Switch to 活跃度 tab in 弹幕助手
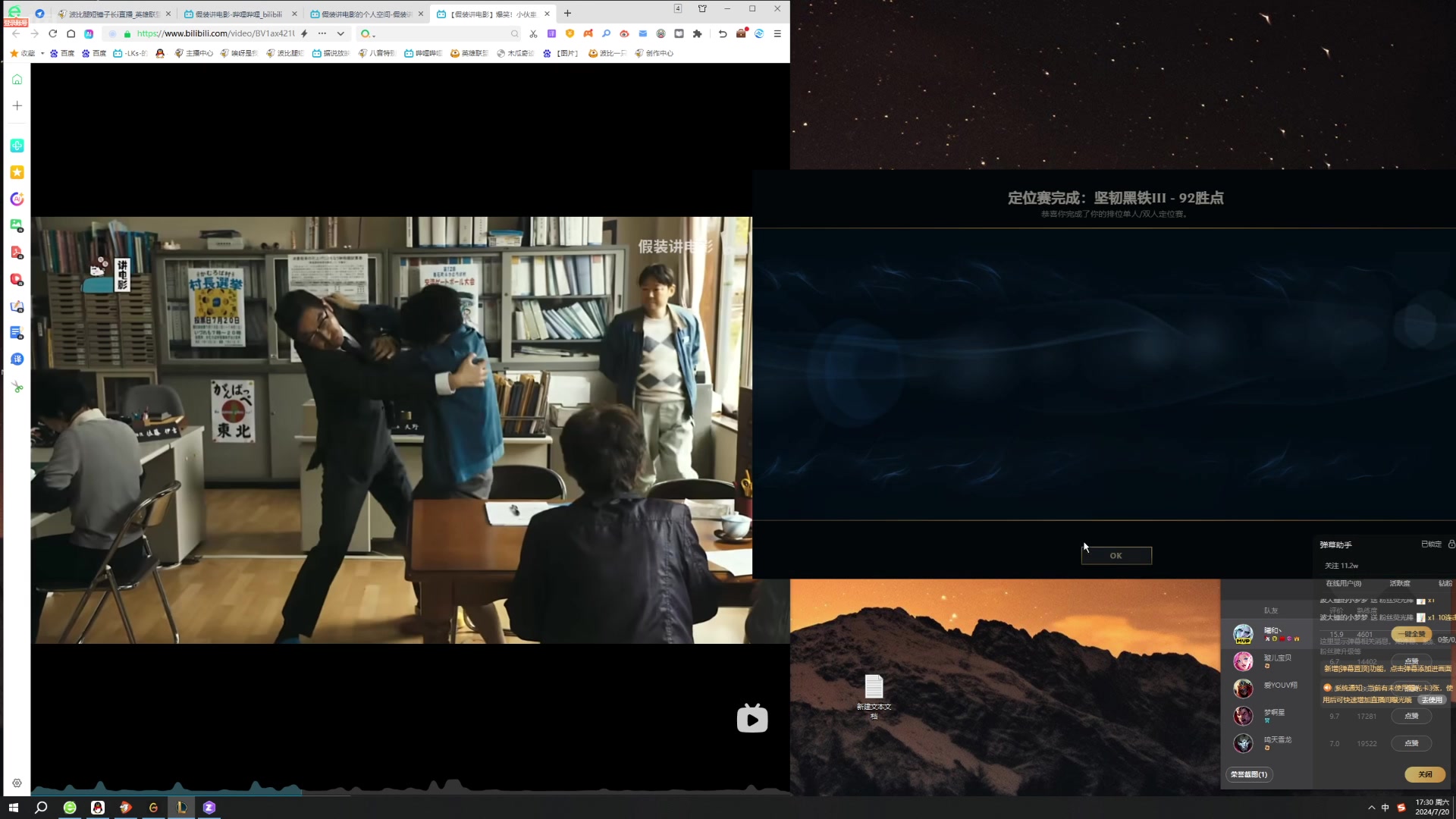Viewport: 1456px width, 819px height. pos(1399,583)
